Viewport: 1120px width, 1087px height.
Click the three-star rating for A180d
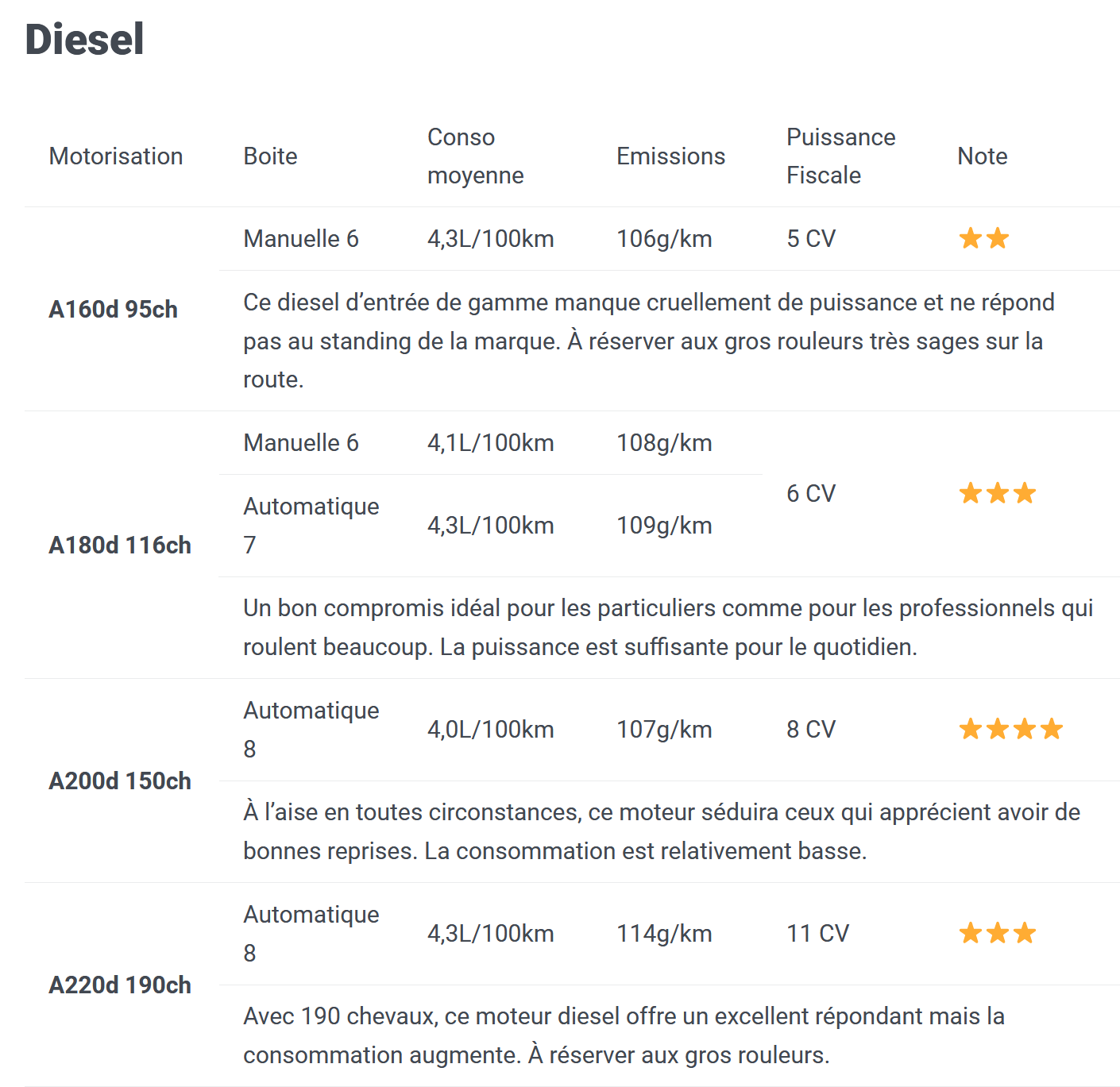[x=997, y=493]
